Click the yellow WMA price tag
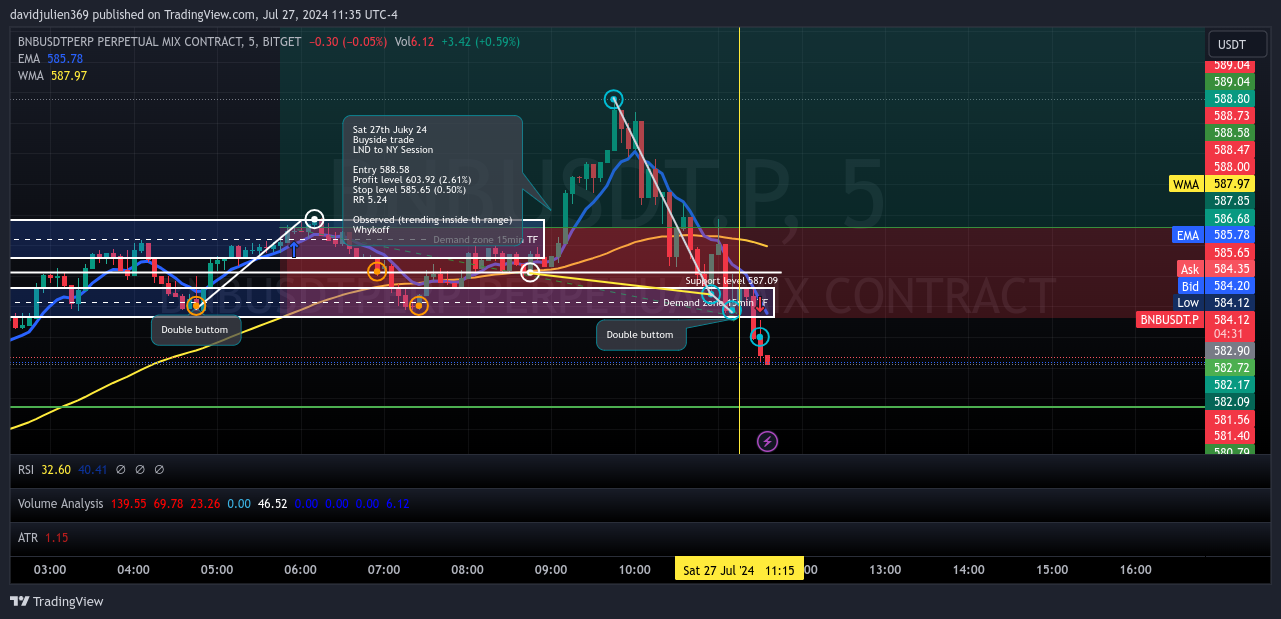 pyautogui.click(x=1186, y=184)
